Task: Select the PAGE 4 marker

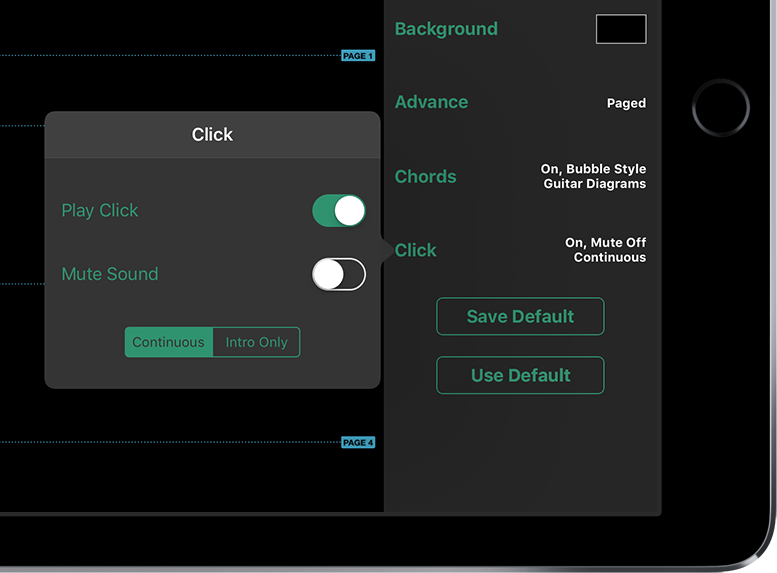Action: 358,442
